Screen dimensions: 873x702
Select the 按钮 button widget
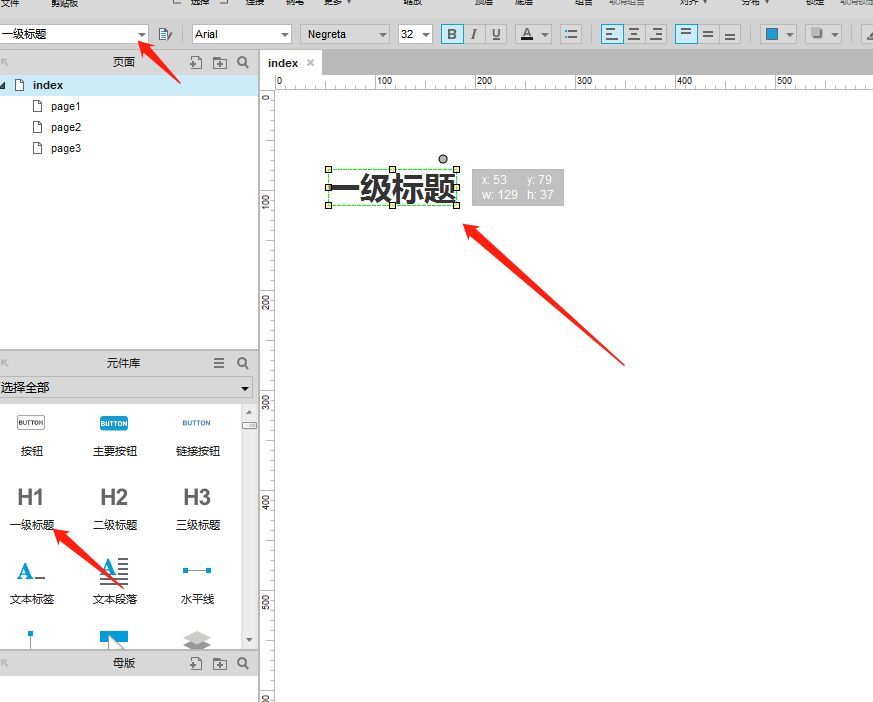tap(31, 436)
